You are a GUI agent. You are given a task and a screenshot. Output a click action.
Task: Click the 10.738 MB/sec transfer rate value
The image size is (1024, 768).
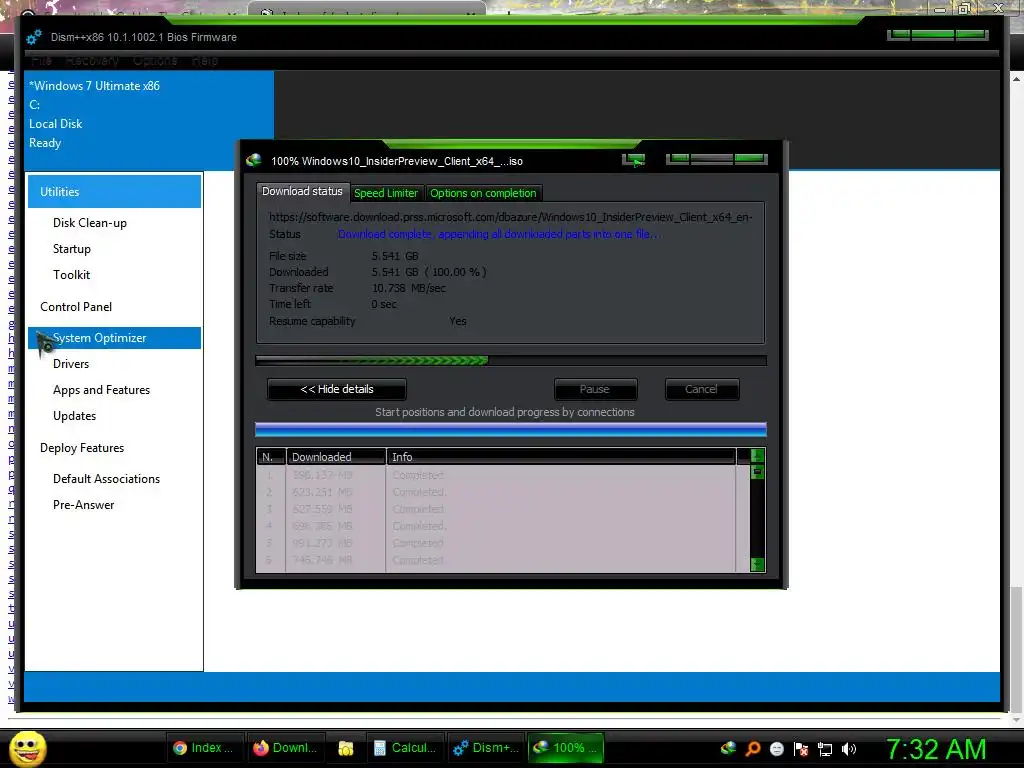(x=409, y=288)
